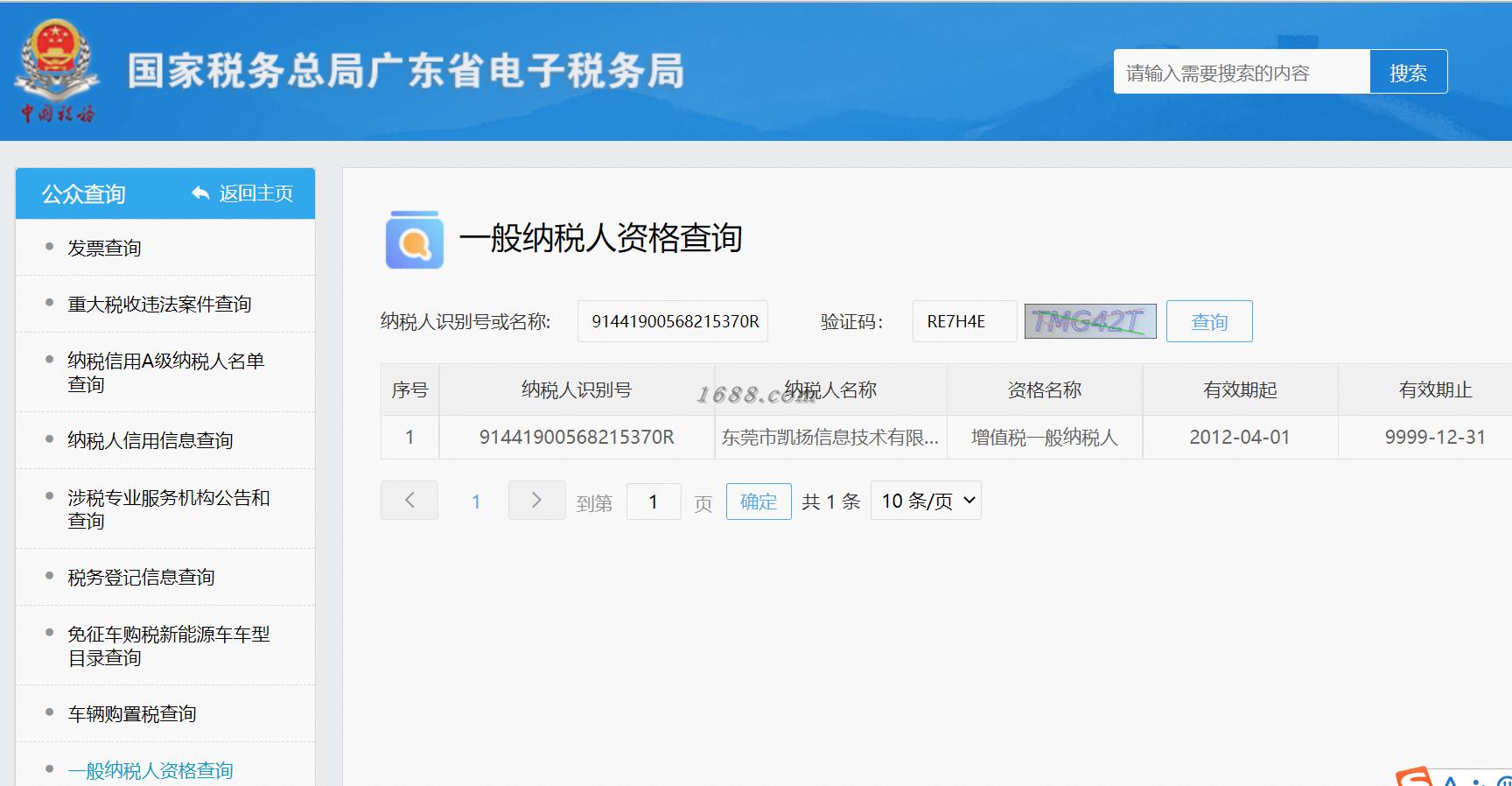Focus the jump-to-page number field
The width and height of the screenshot is (1512, 786).
(654, 502)
